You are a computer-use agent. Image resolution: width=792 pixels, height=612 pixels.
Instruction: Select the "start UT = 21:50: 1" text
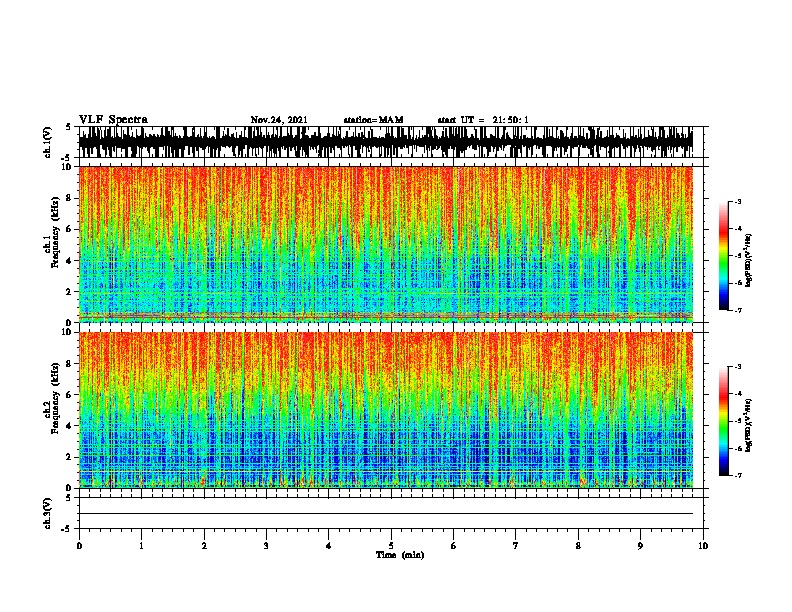pos(483,120)
